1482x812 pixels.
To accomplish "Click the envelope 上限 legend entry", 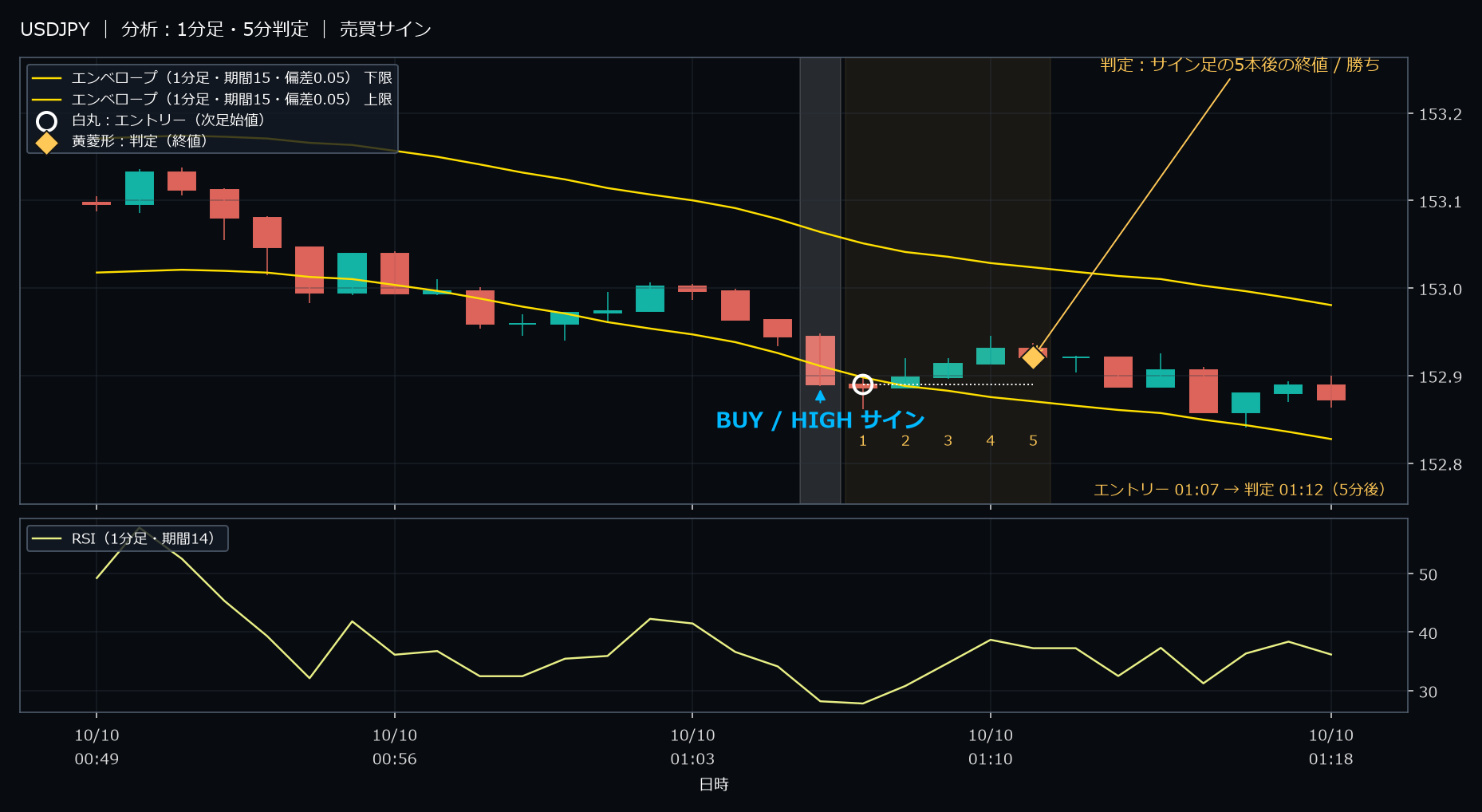I will [x=212, y=100].
